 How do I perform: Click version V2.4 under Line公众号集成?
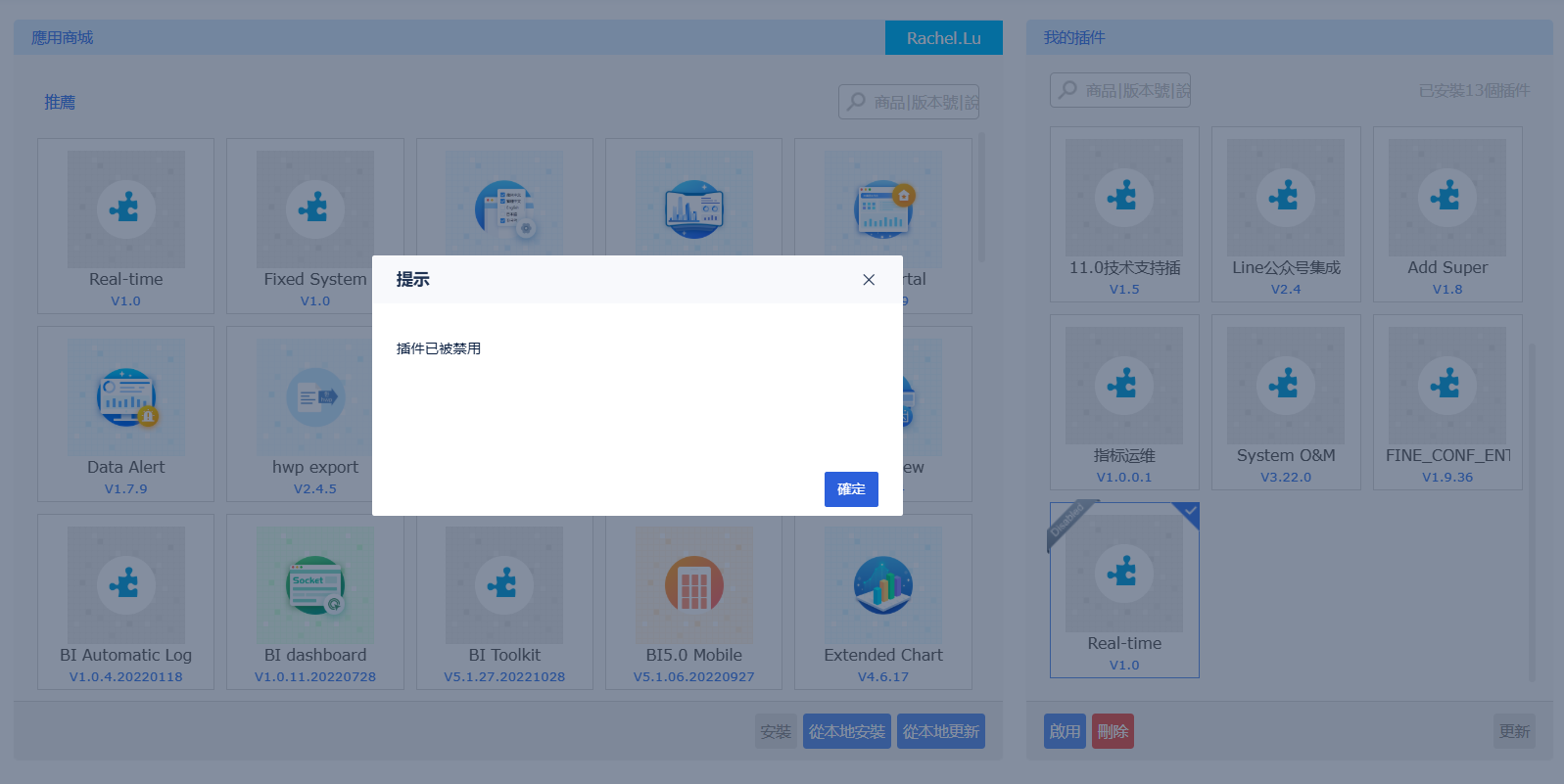coord(1286,289)
